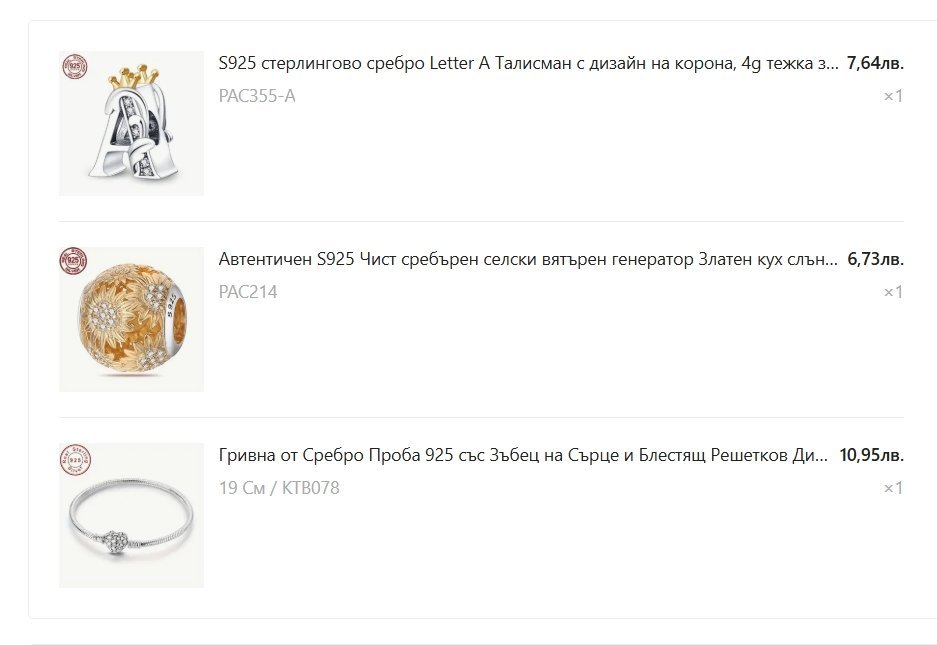Click the ×1 quantity for KTB078 bracelet
Viewport: 937px width, 645px height.
[893, 488]
